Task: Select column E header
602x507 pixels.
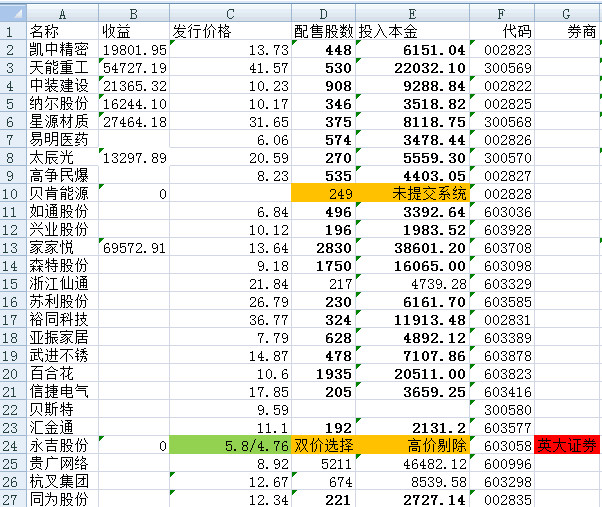Action: (x=412, y=13)
